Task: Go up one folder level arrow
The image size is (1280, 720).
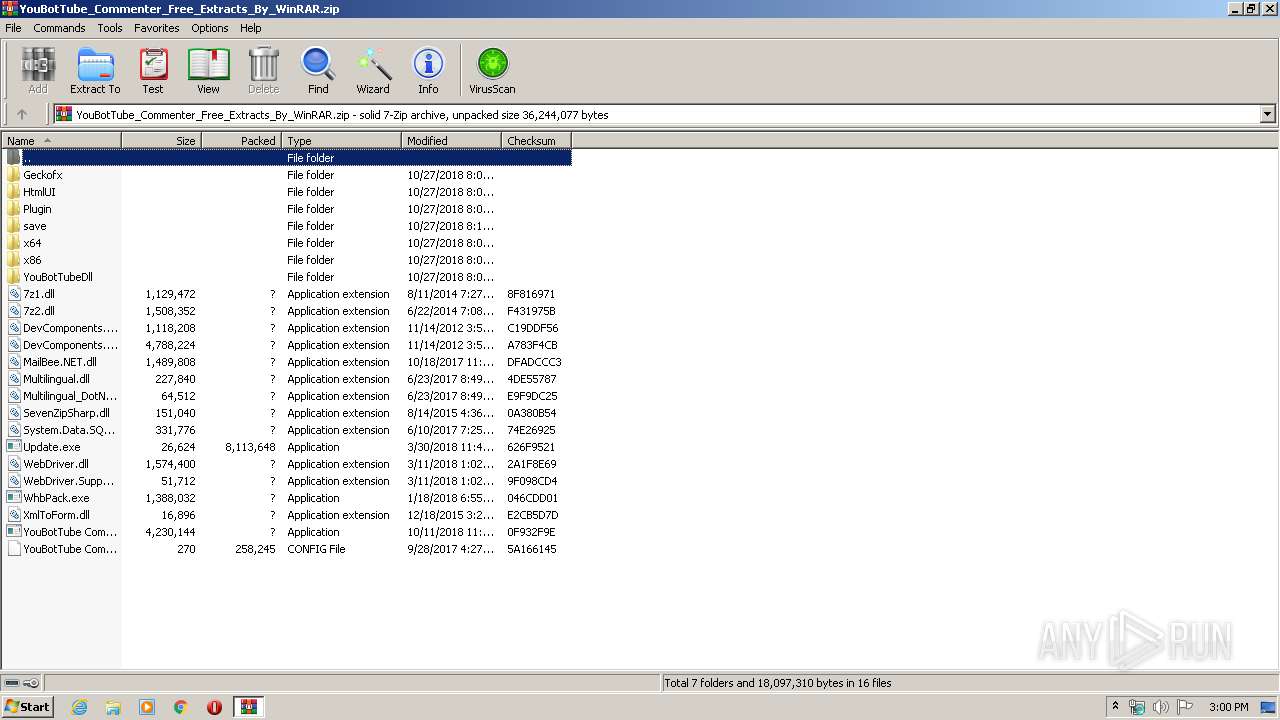Action: pyautogui.click(x=22, y=114)
